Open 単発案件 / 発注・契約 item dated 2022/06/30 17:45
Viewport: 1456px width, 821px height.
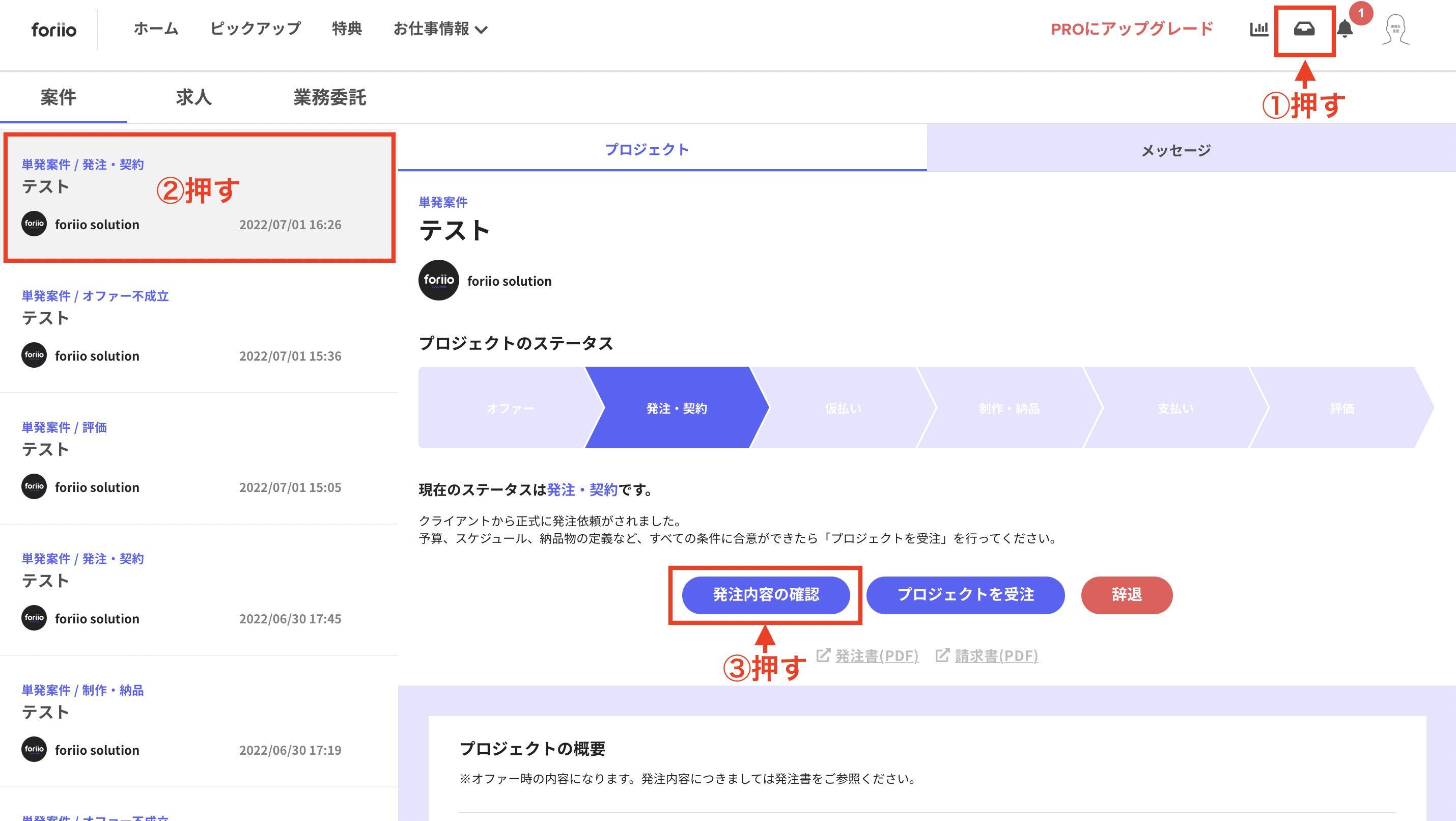point(199,590)
